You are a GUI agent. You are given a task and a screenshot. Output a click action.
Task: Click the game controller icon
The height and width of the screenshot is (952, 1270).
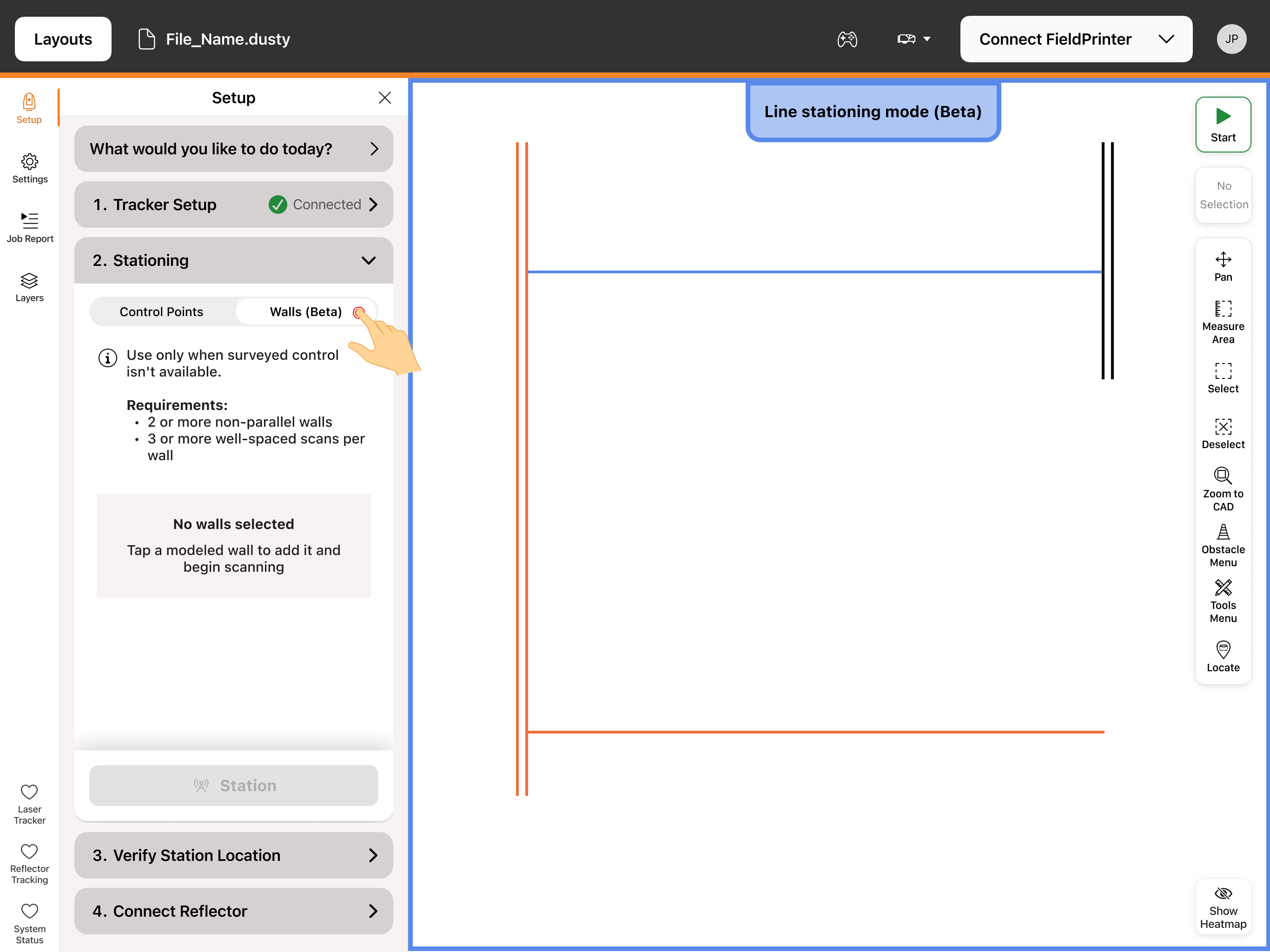(x=847, y=39)
